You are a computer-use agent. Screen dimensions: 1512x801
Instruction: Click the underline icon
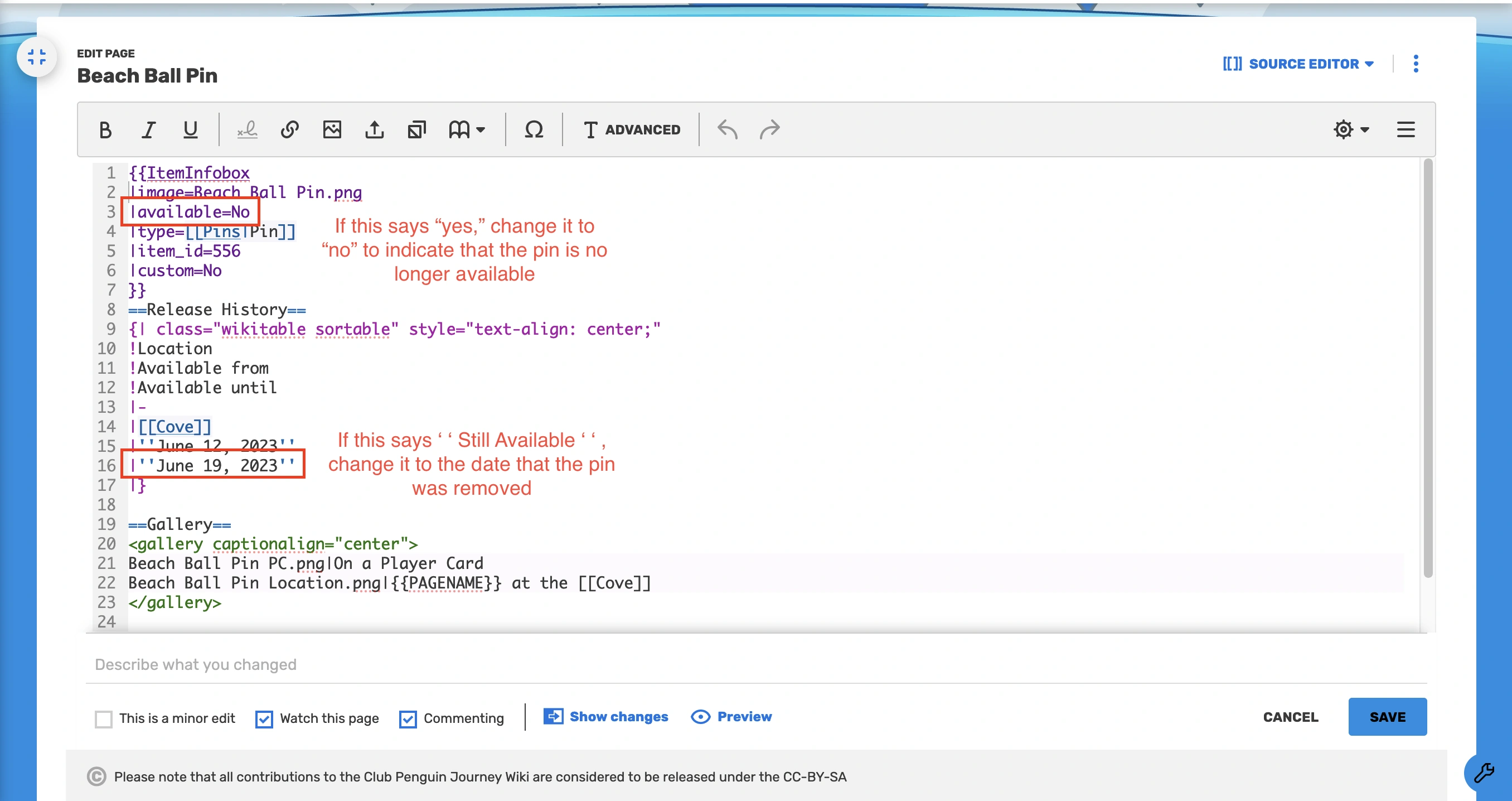click(x=190, y=129)
